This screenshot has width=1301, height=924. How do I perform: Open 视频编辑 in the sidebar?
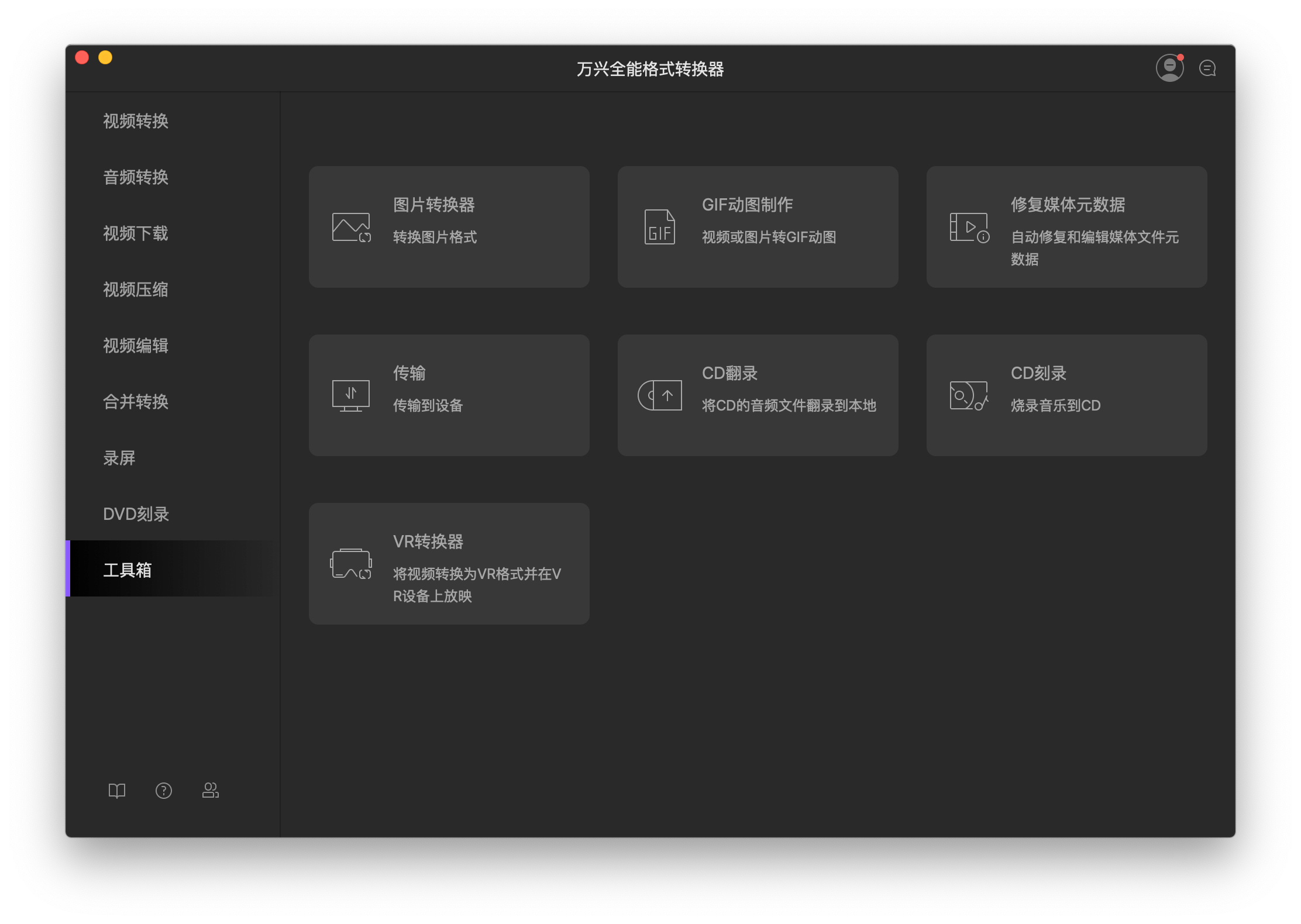136,346
